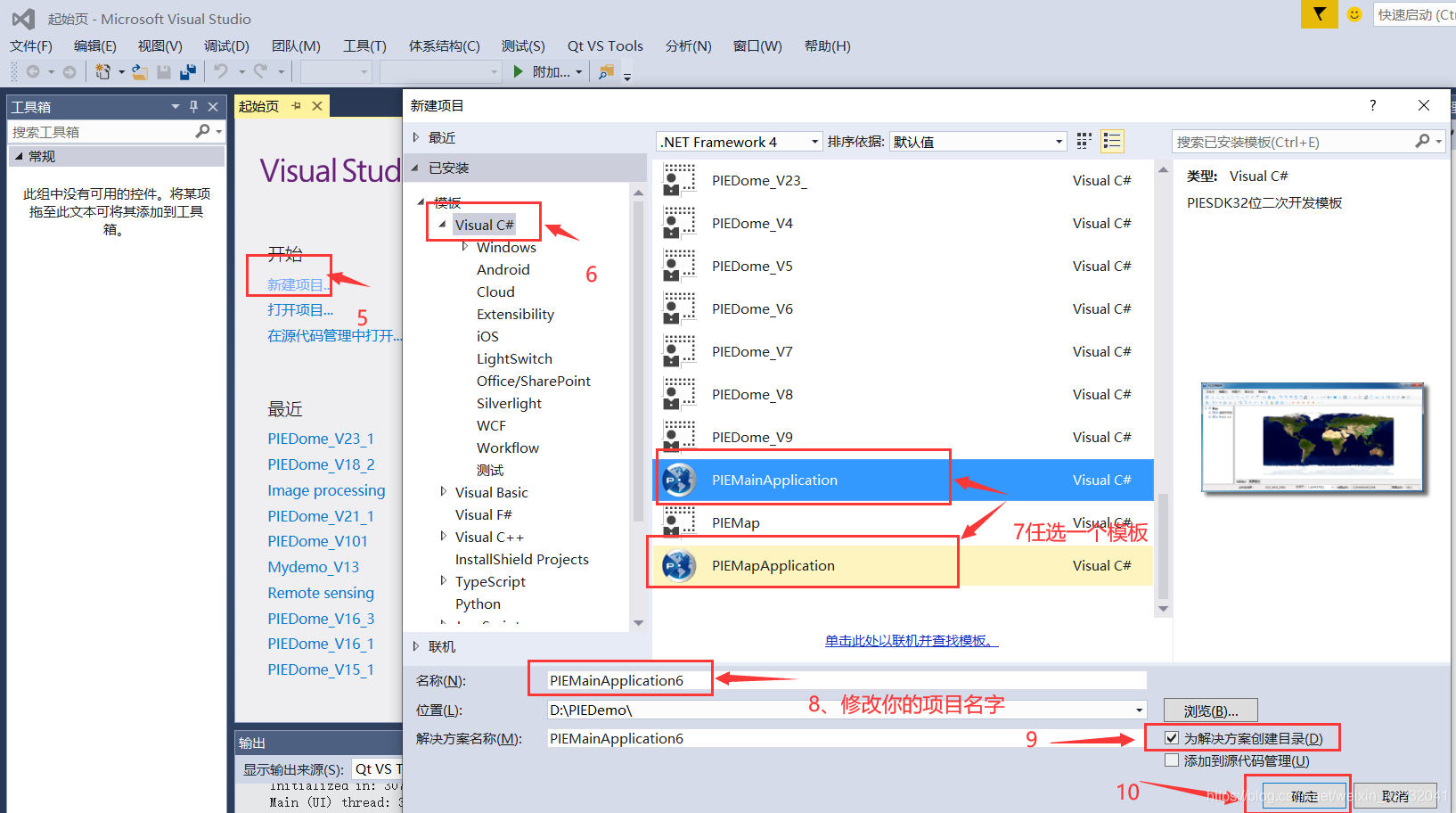
Task: Pin the toolbox panel with pushpin icon
Action: (193, 106)
